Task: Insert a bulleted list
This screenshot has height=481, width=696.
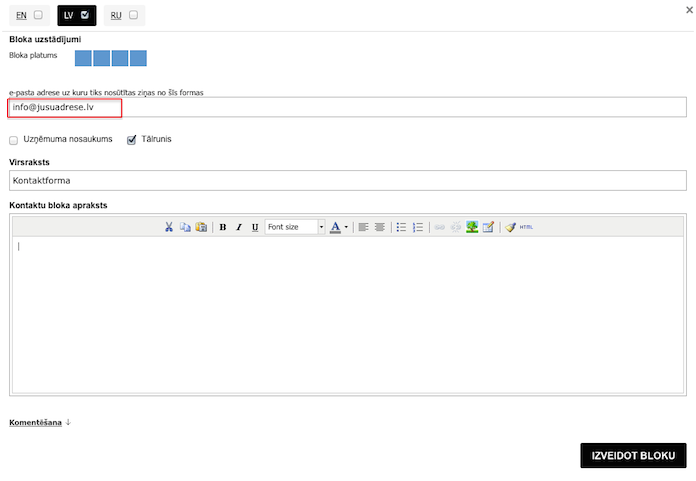Action: [x=401, y=227]
